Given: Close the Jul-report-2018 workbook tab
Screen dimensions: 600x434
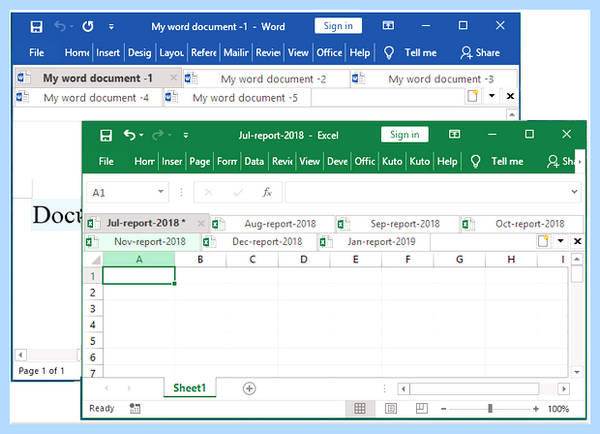Looking at the screenshot, I should click(201, 224).
